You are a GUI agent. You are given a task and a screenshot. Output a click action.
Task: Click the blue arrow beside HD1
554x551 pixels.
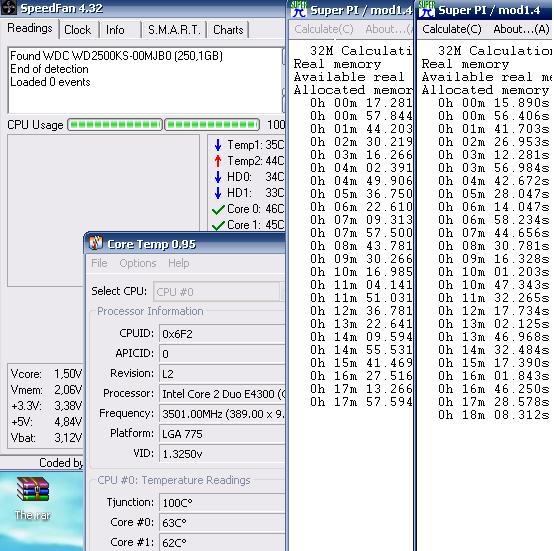click(x=218, y=193)
